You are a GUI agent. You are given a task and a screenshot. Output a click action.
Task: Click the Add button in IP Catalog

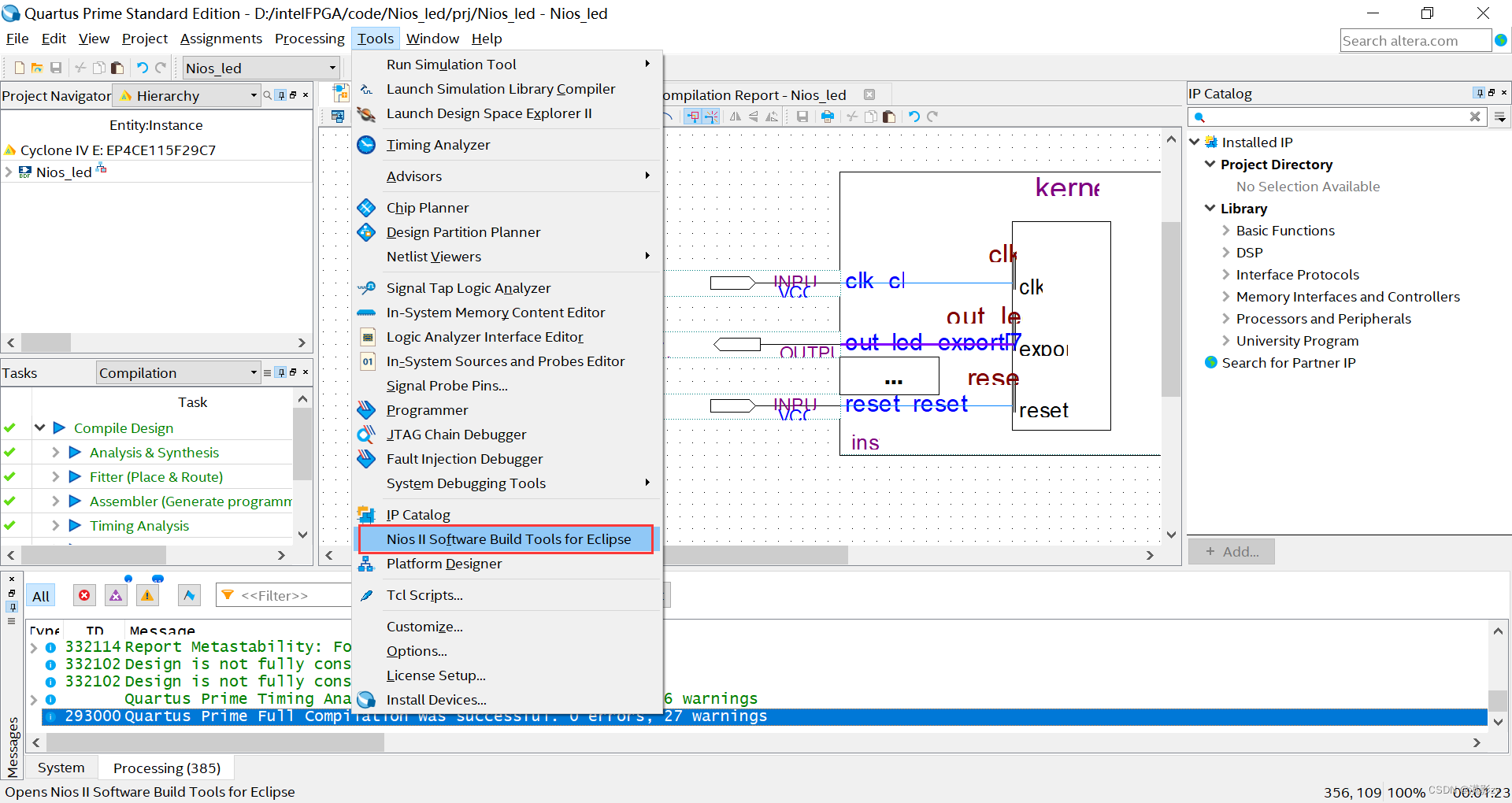(x=1231, y=552)
